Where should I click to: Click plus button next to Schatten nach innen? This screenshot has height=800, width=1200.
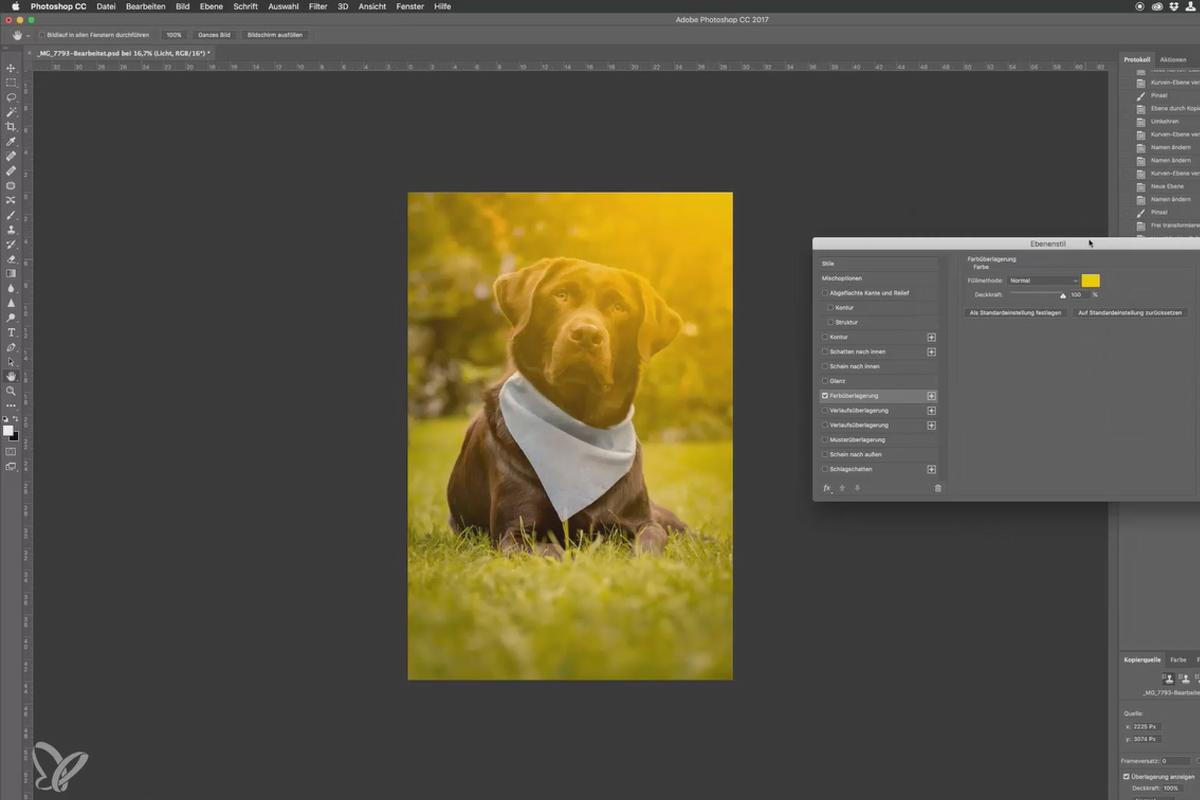point(931,352)
